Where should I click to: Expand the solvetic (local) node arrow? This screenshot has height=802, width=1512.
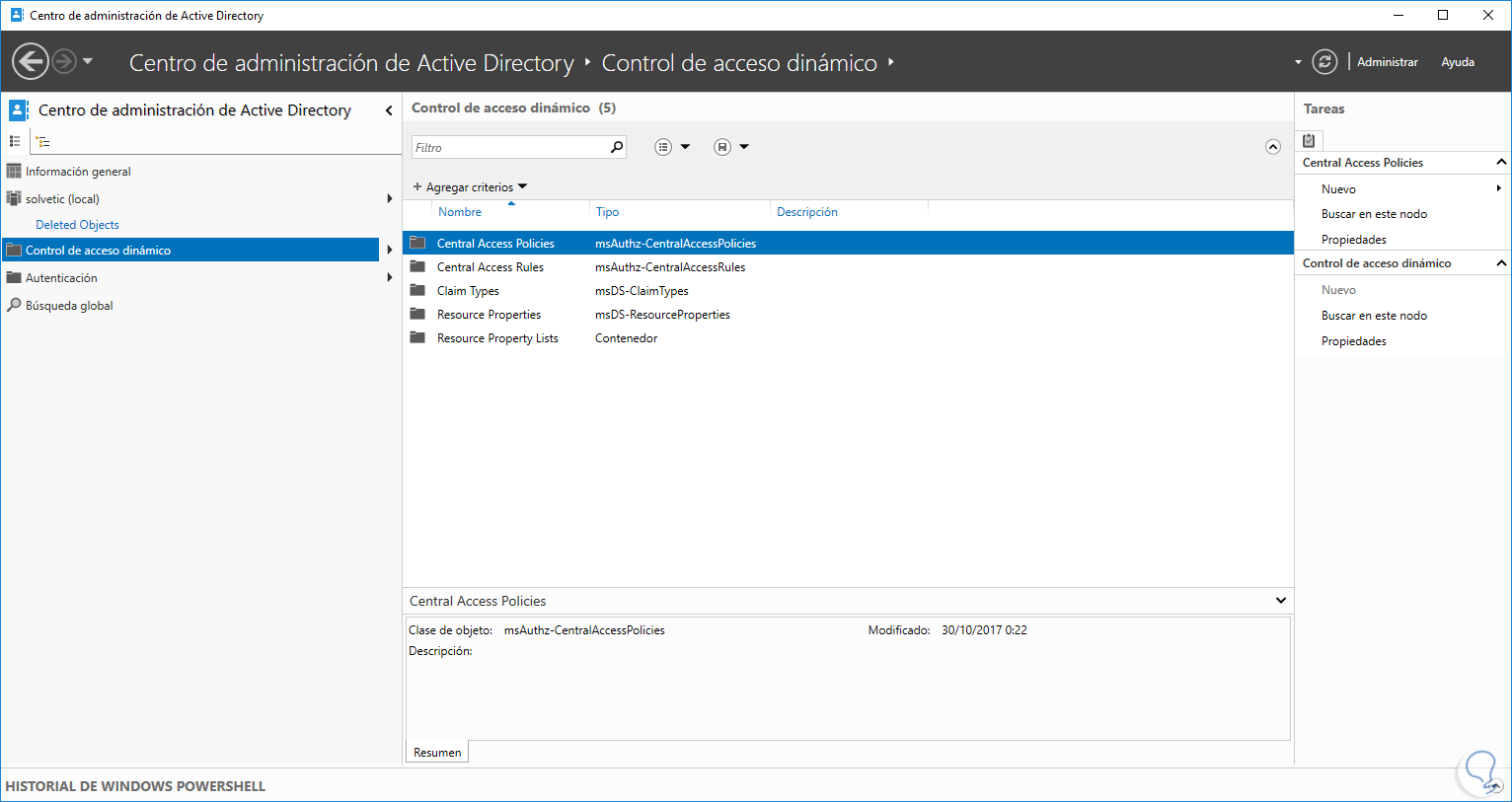click(390, 198)
